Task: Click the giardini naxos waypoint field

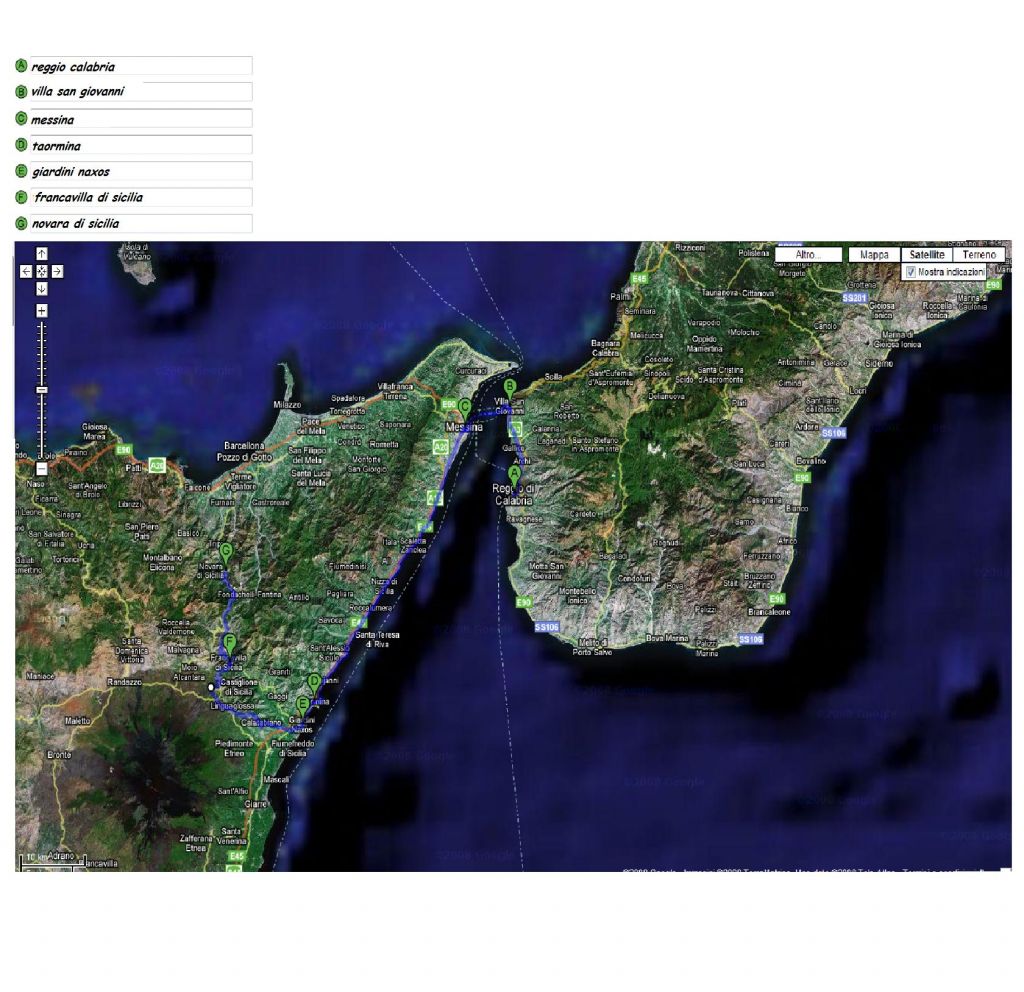Action: point(141,171)
